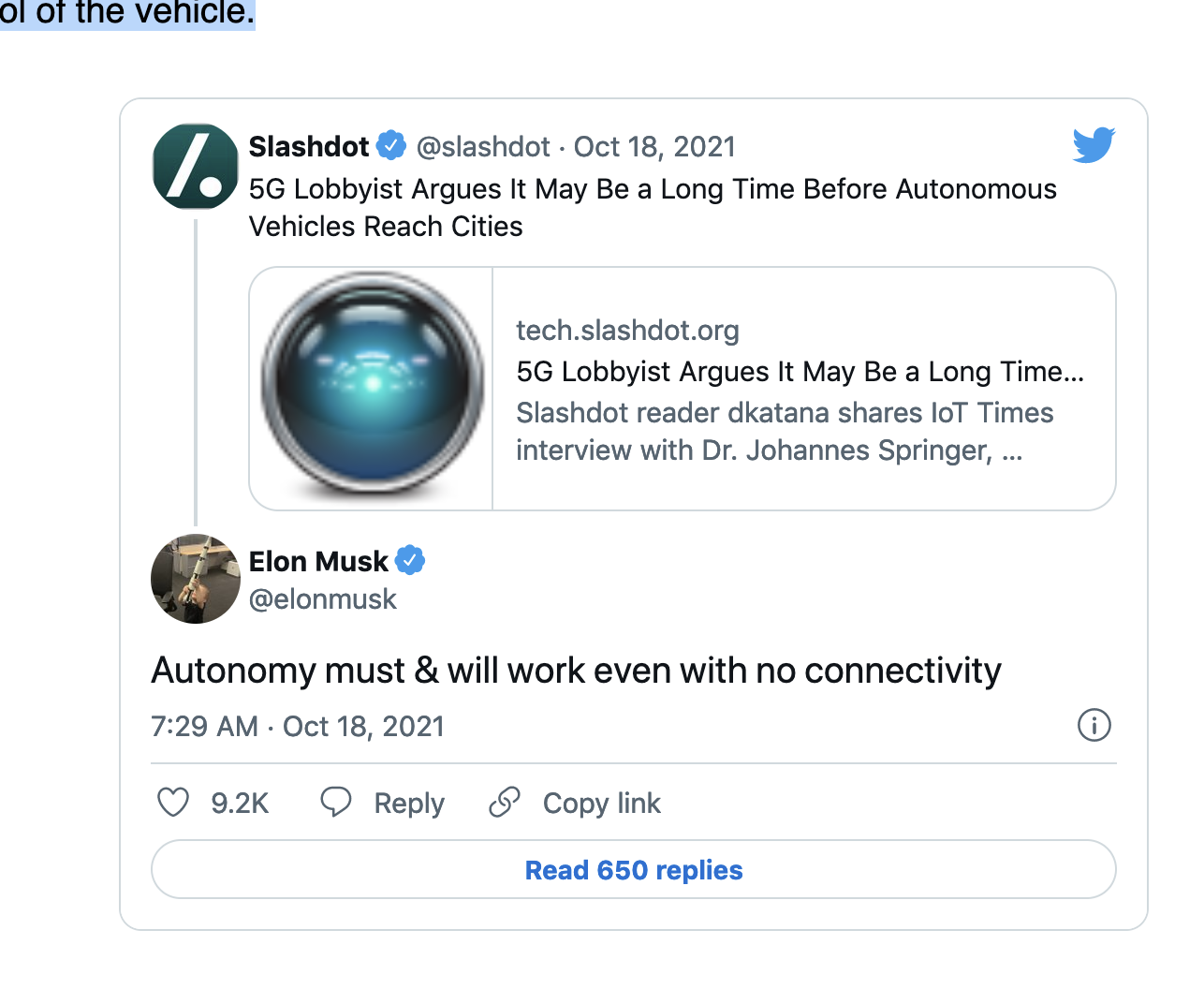Open the Oct 18, 2021 Slashdot date
The width and height of the screenshot is (1204, 989).
[654, 147]
